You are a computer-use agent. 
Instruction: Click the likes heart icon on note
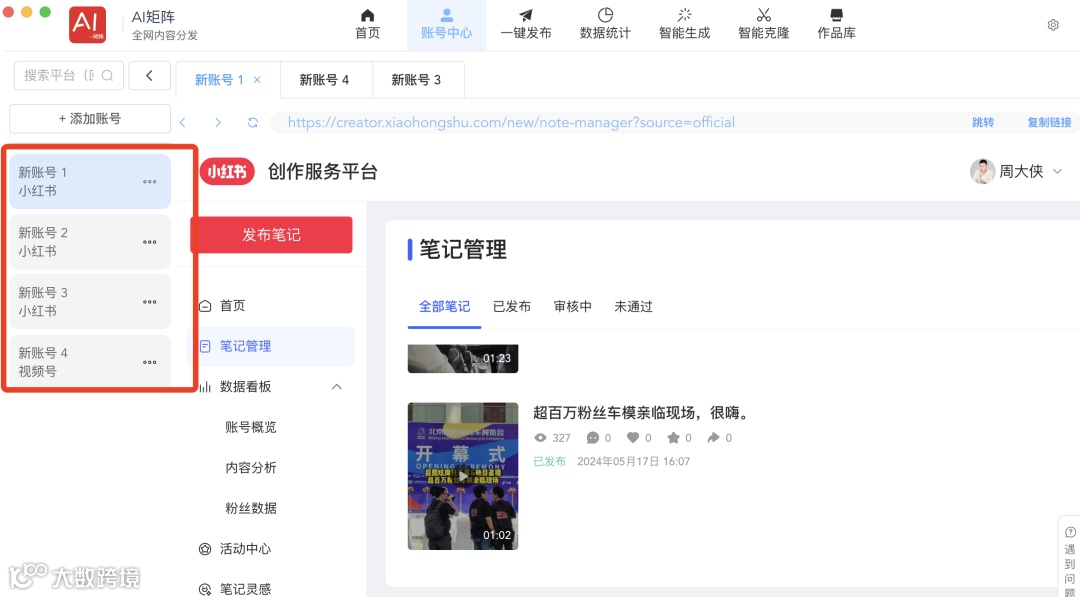point(633,438)
